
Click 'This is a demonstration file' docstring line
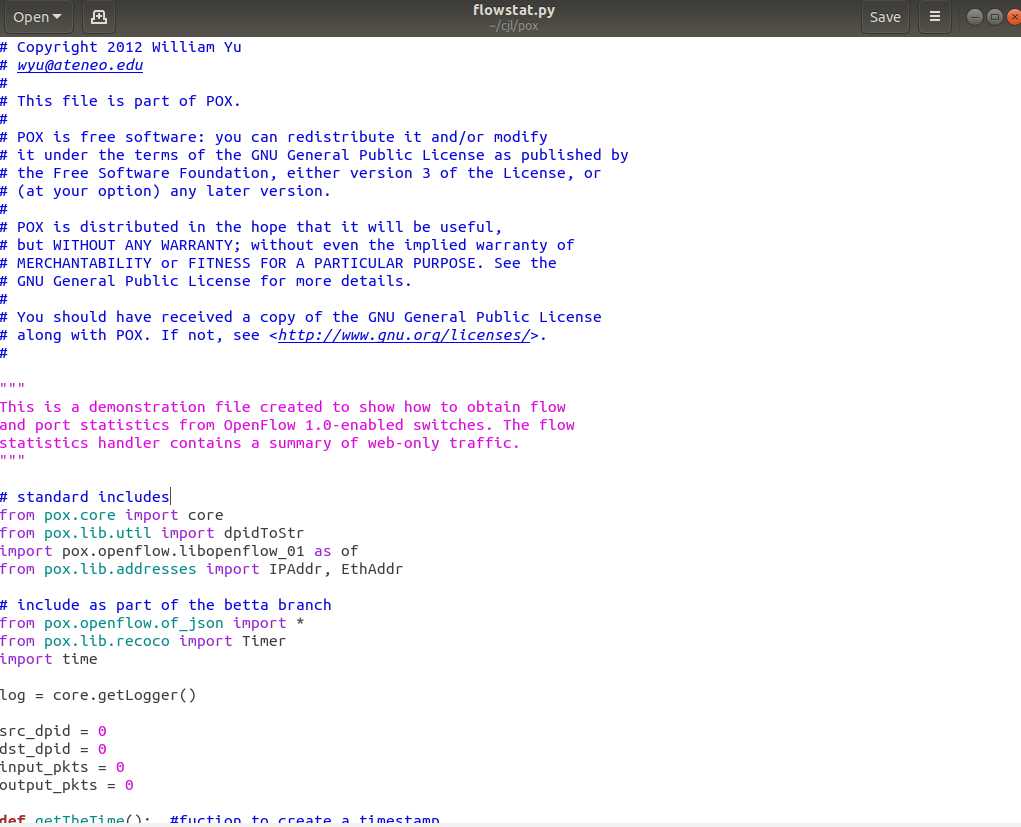(283, 407)
